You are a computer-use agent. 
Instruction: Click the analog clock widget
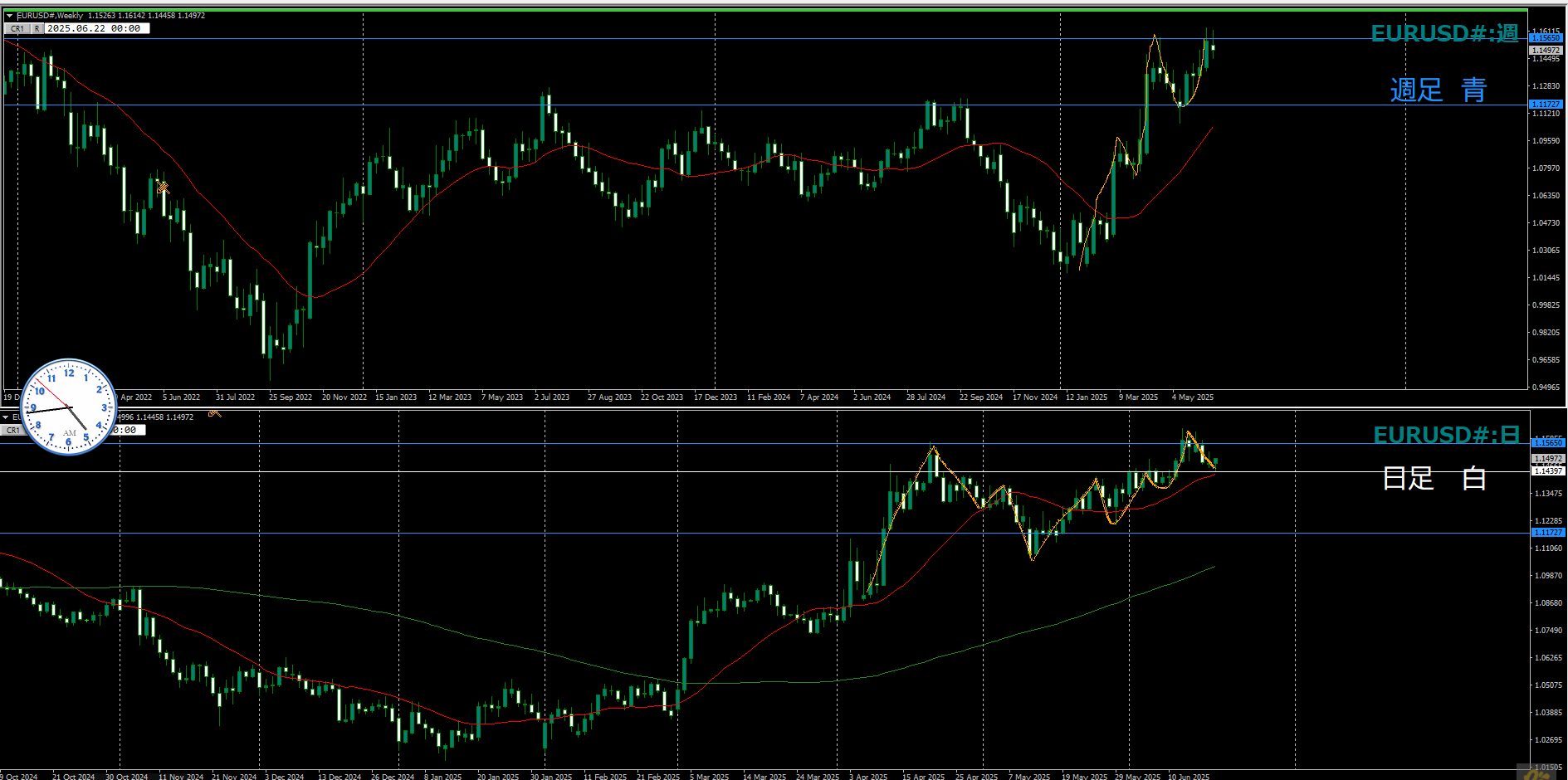69,407
